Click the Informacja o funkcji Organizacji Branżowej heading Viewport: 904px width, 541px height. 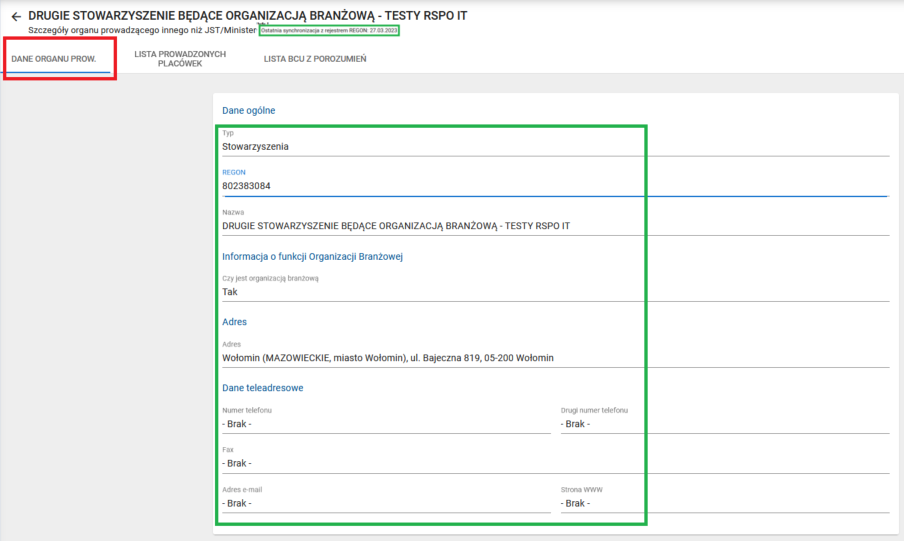(x=311, y=257)
